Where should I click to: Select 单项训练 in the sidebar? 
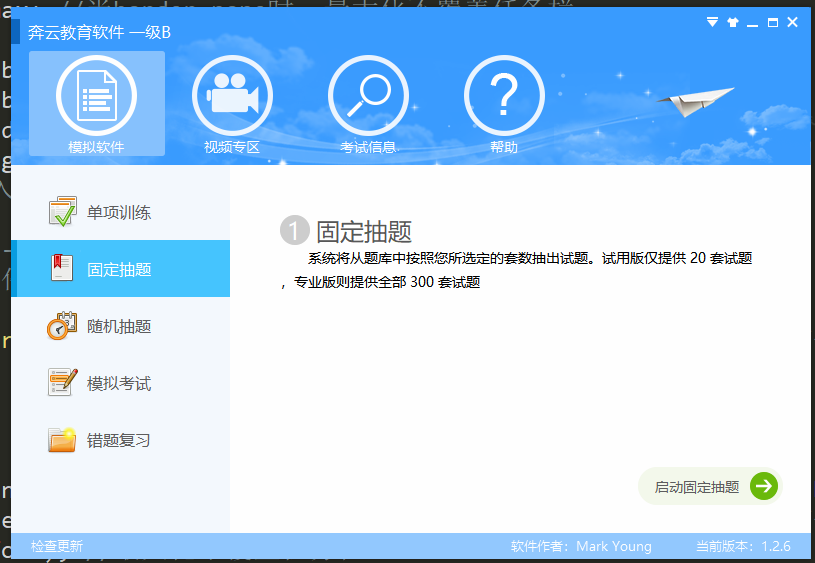(x=119, y=212)
